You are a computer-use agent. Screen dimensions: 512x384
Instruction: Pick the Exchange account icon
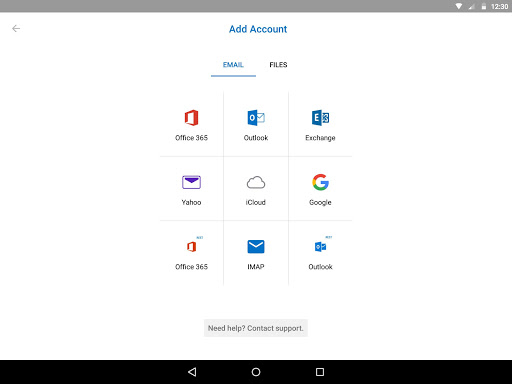pos(320,118)
